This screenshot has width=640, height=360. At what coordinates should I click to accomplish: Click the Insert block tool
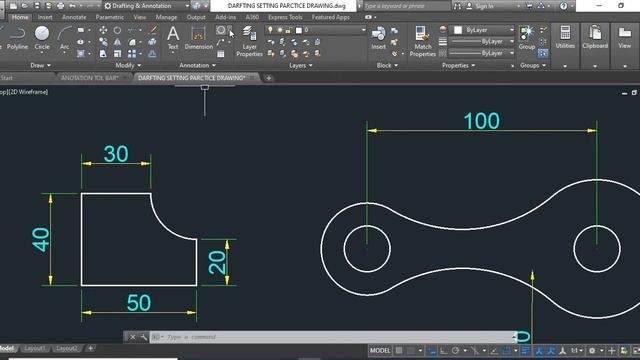pyautogui.click(x=378, y=38)
